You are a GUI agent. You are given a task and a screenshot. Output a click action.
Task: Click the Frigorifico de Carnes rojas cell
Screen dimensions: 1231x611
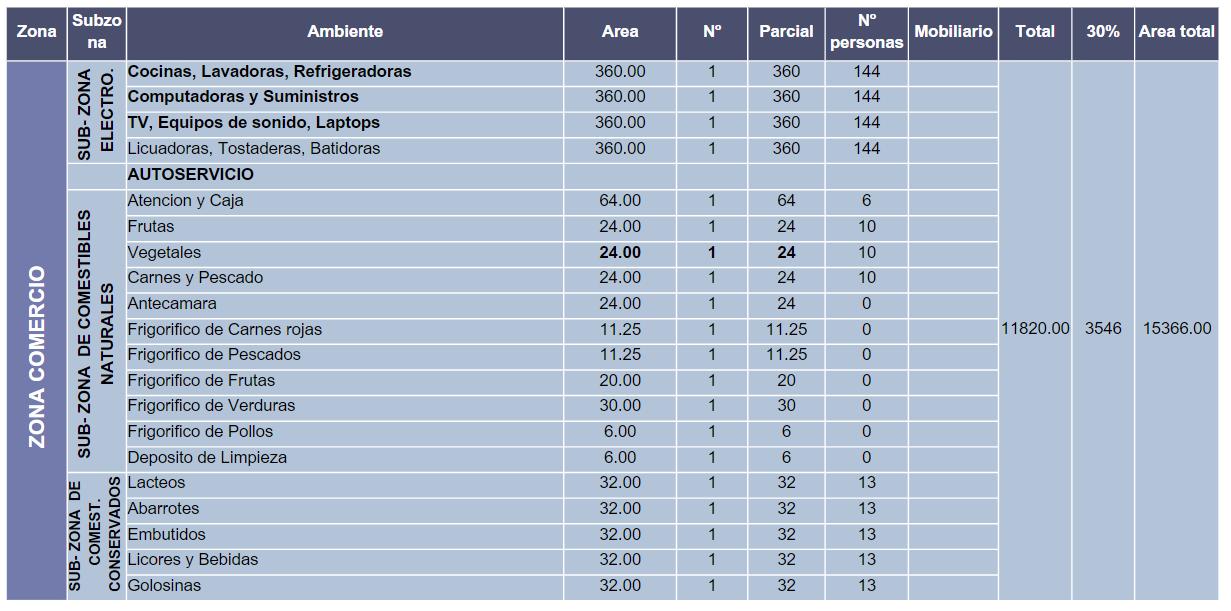pyautogui.click(x=345, y=330)
